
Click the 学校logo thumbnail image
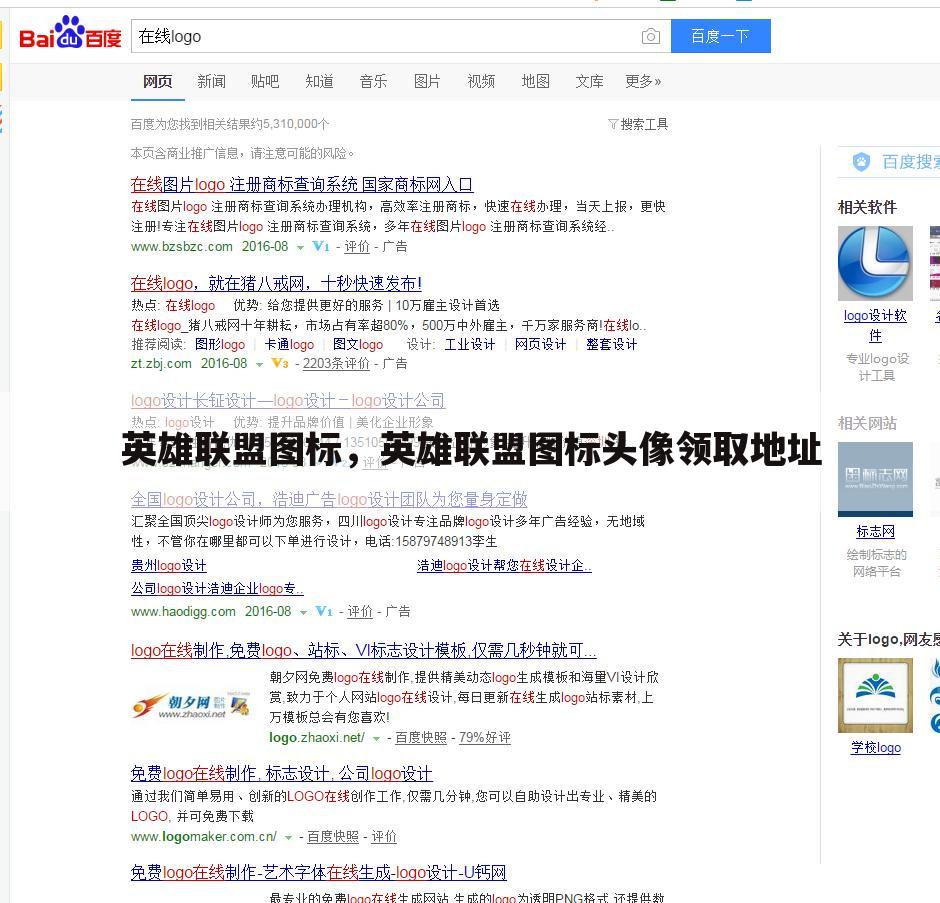[x=875, y=695]
